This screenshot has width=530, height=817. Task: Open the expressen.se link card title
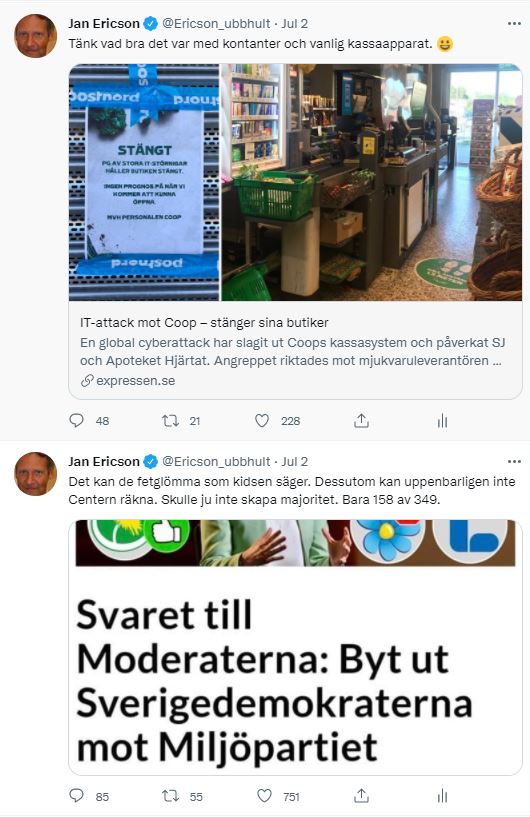pos(204,323)
